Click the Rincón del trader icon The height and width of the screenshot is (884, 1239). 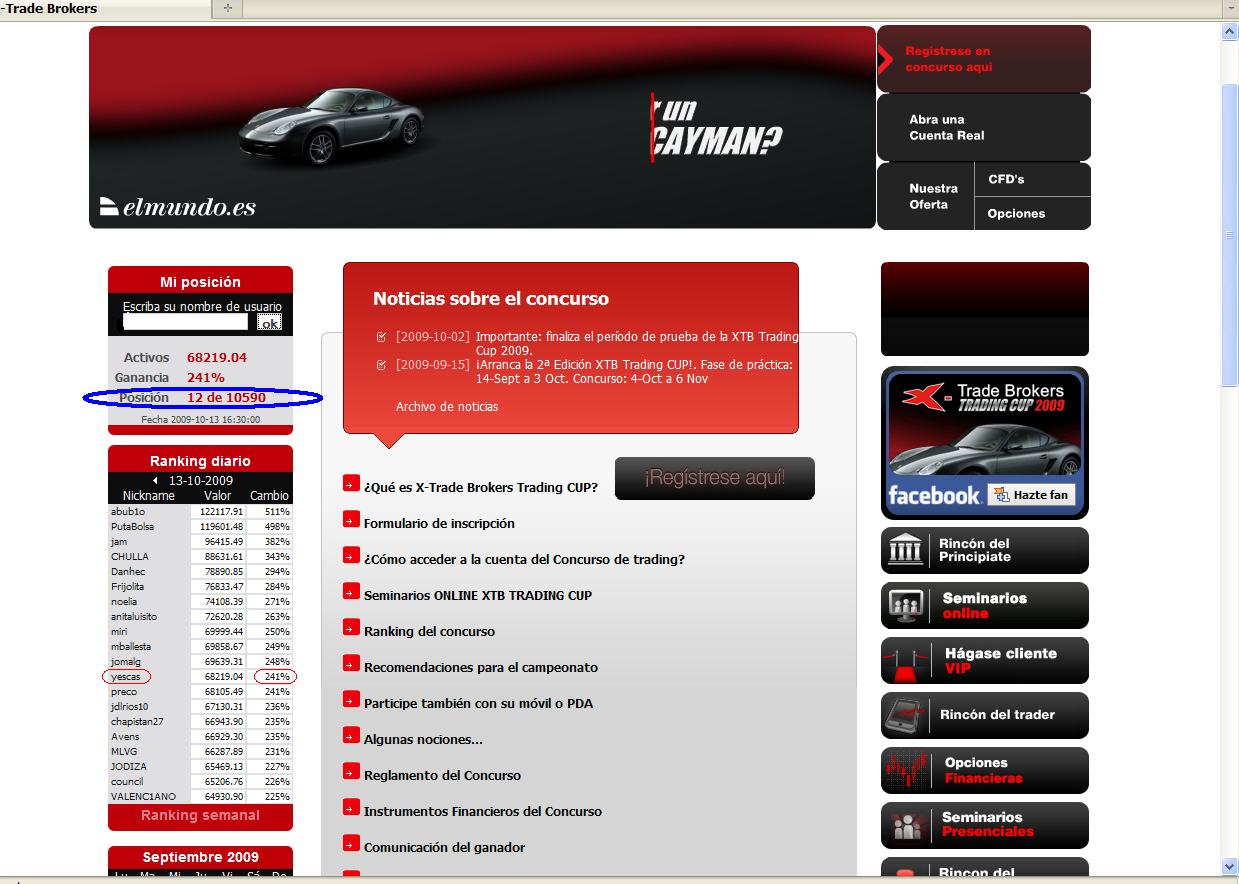906,715
